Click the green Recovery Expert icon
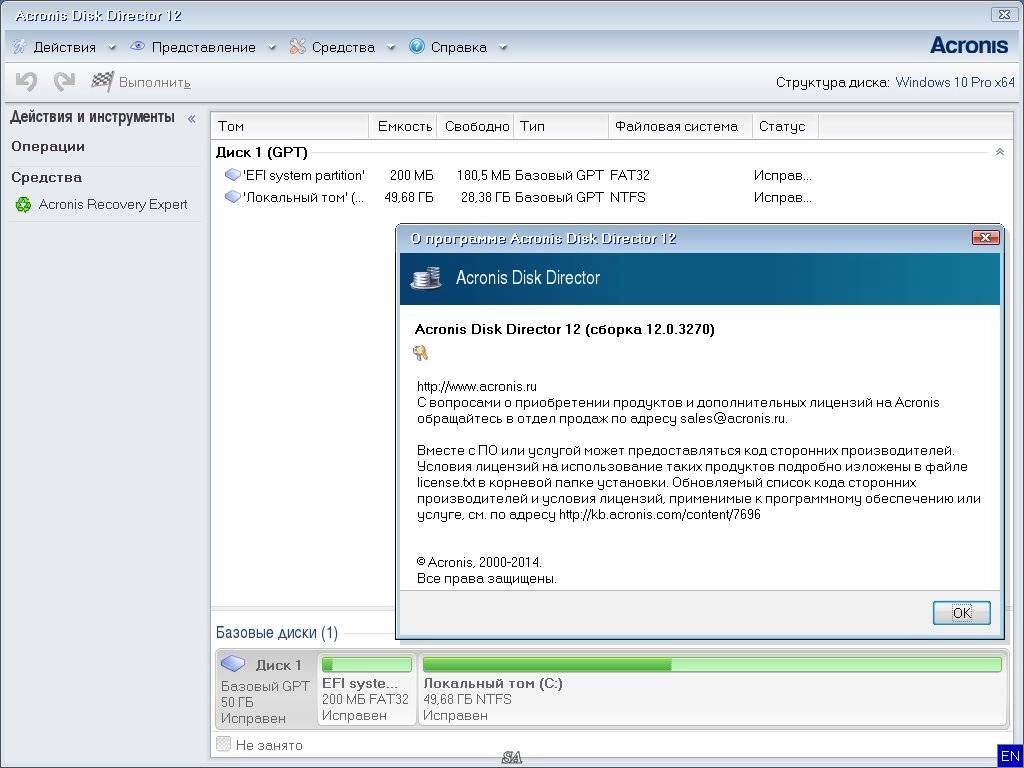 [x=23, y=204]
